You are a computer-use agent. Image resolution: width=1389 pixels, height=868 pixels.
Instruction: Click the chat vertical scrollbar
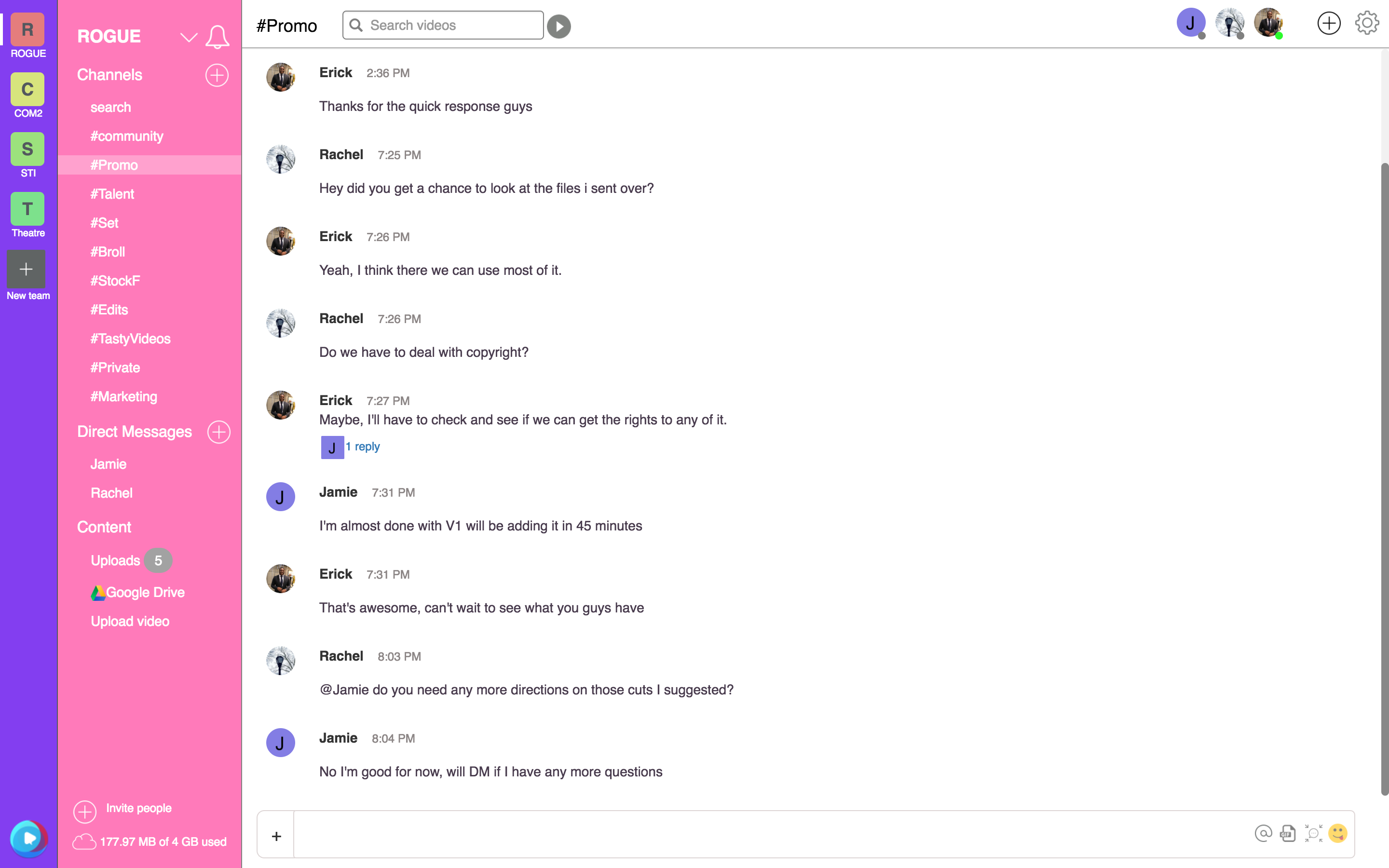[1384, 479]
